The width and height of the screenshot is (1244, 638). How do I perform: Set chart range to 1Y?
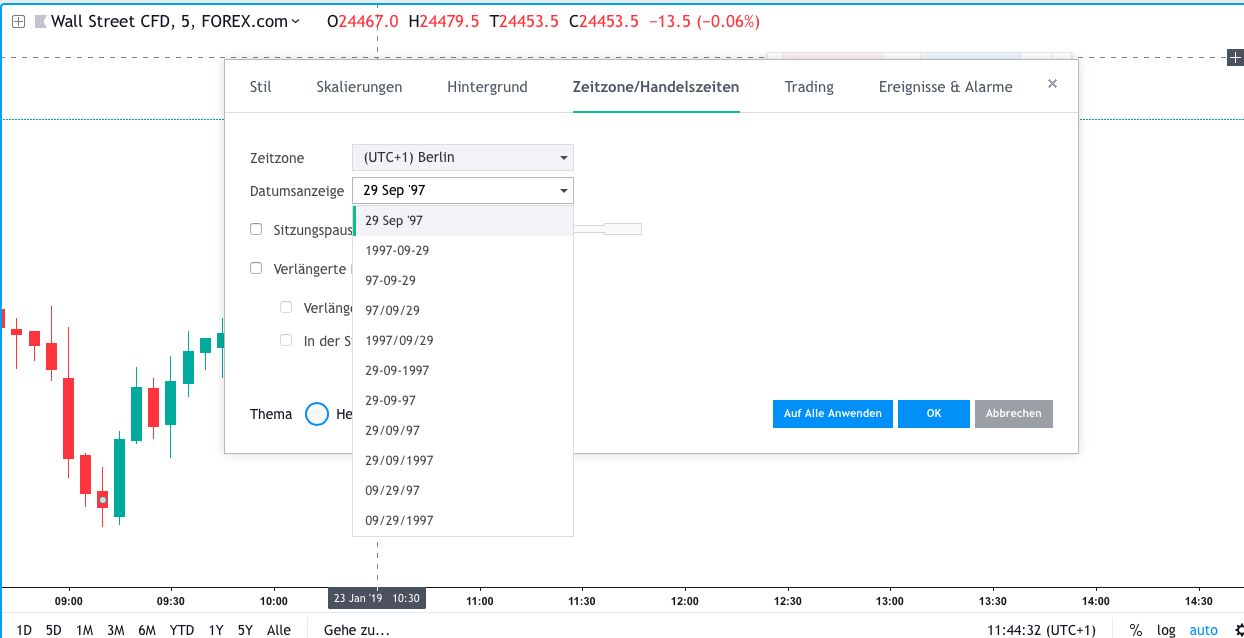216,630
